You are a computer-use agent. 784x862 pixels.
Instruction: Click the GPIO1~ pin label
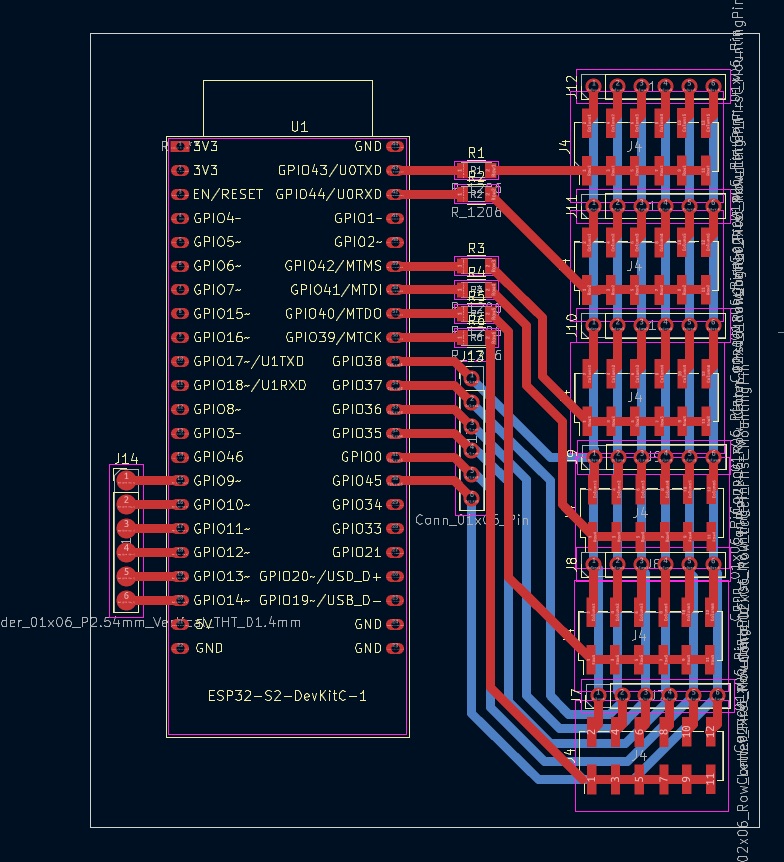tap(358, 218)
